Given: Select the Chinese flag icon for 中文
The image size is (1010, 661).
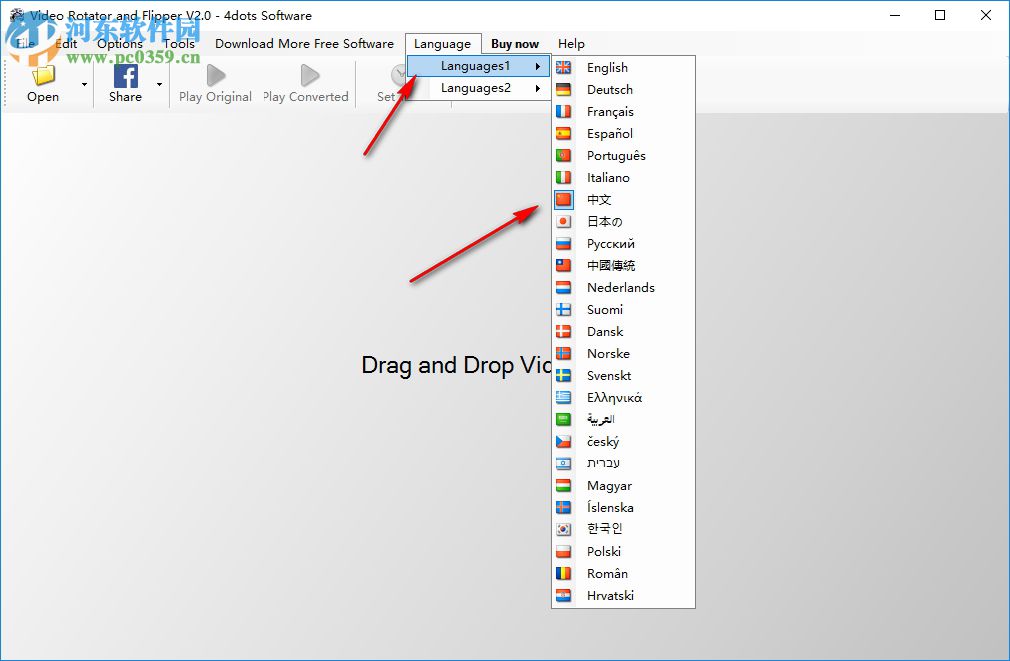Looking at the screenshot, I should [x=564, y=200].
